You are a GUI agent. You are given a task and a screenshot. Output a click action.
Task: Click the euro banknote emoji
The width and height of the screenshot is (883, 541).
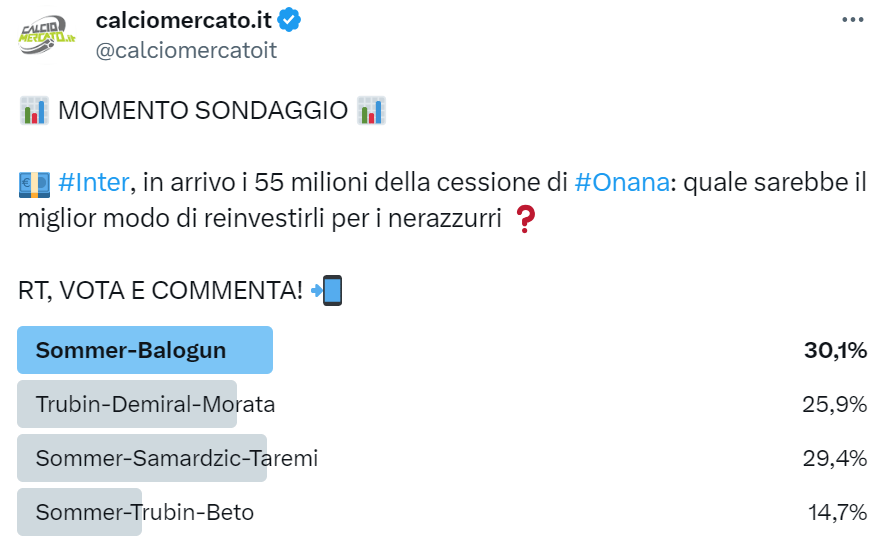coord(34,183)
